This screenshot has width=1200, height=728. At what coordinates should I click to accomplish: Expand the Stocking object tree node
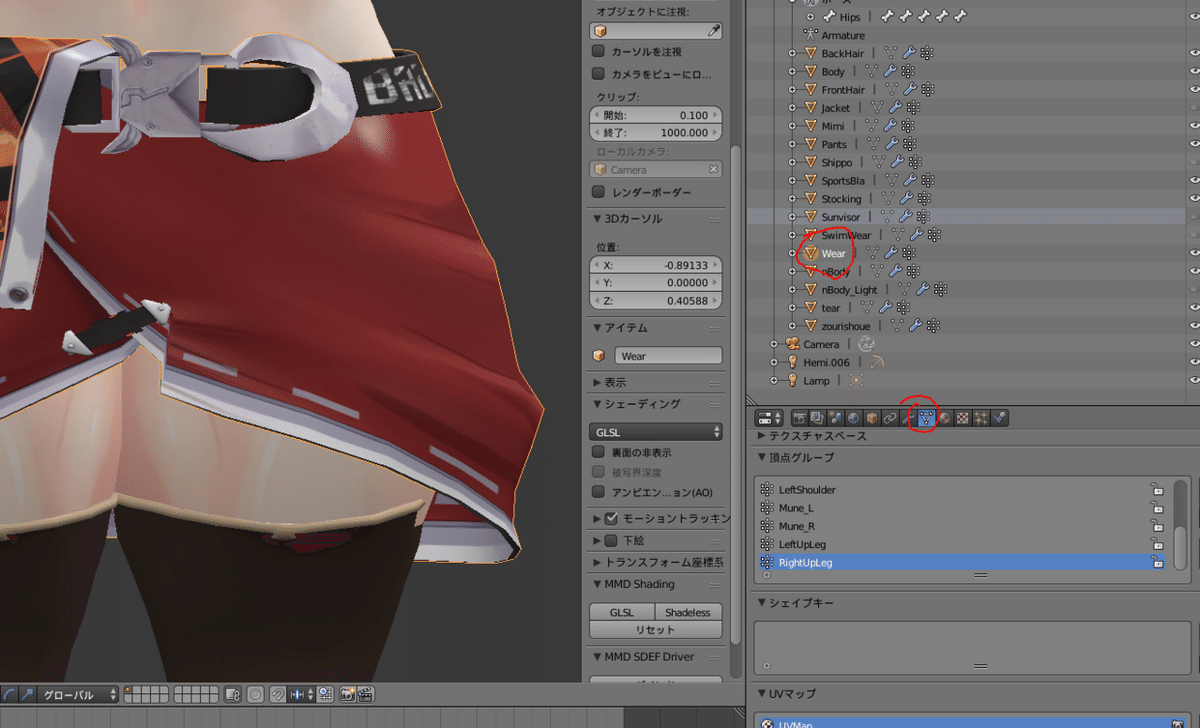(x=792, y=199)
